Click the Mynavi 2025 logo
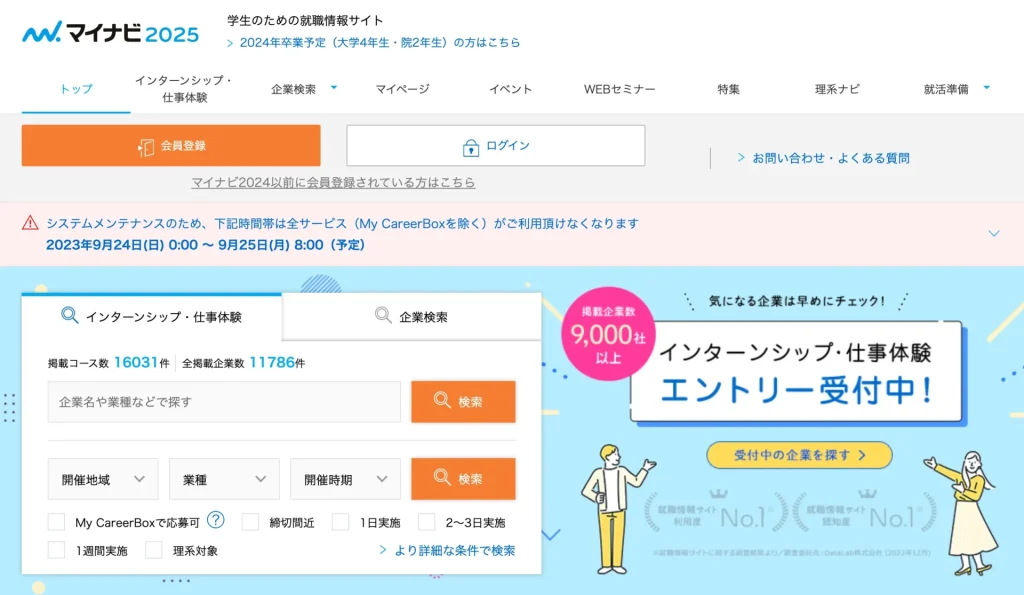Image resolution: width=1024 pixels, height=595 pixels. pos(110,33)
